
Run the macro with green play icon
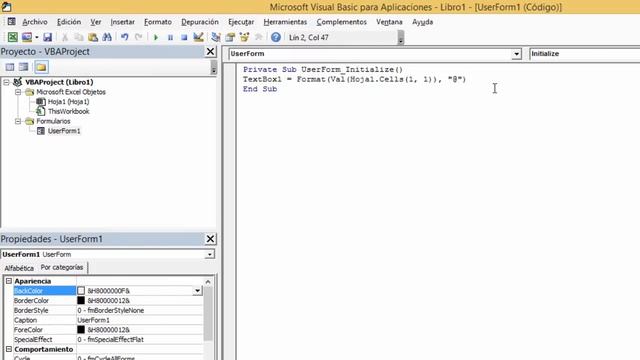[x=156, y=37]
